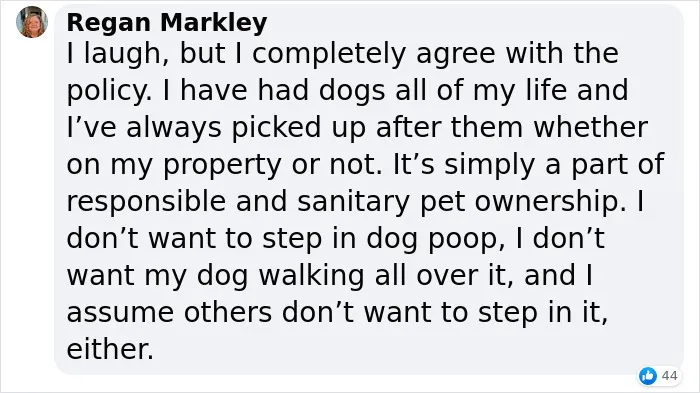Open the Regan Markley profile name link
700x393 pixels.
(x=167, y=22)
